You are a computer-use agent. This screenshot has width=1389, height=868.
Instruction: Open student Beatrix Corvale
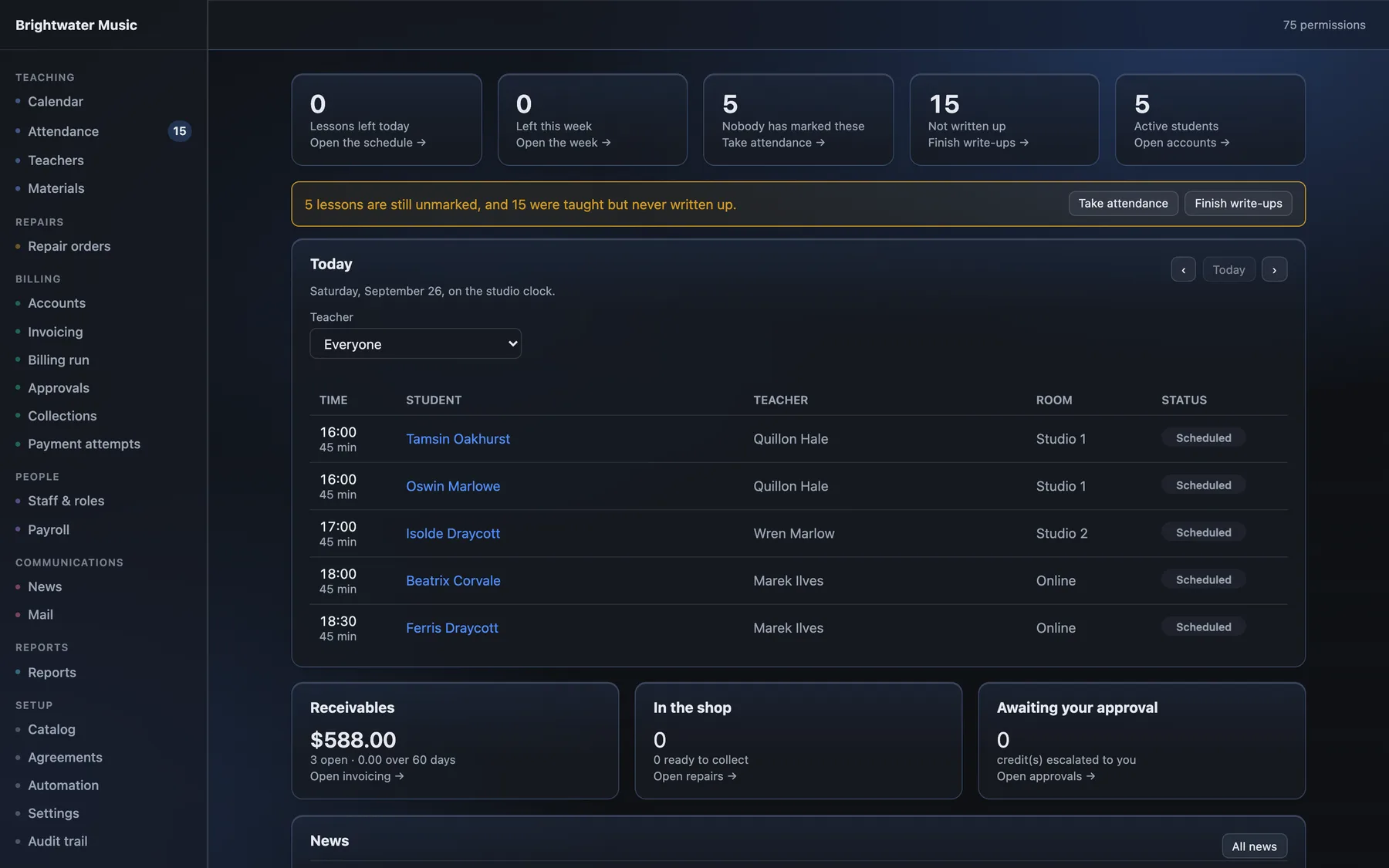coord(453,580)
